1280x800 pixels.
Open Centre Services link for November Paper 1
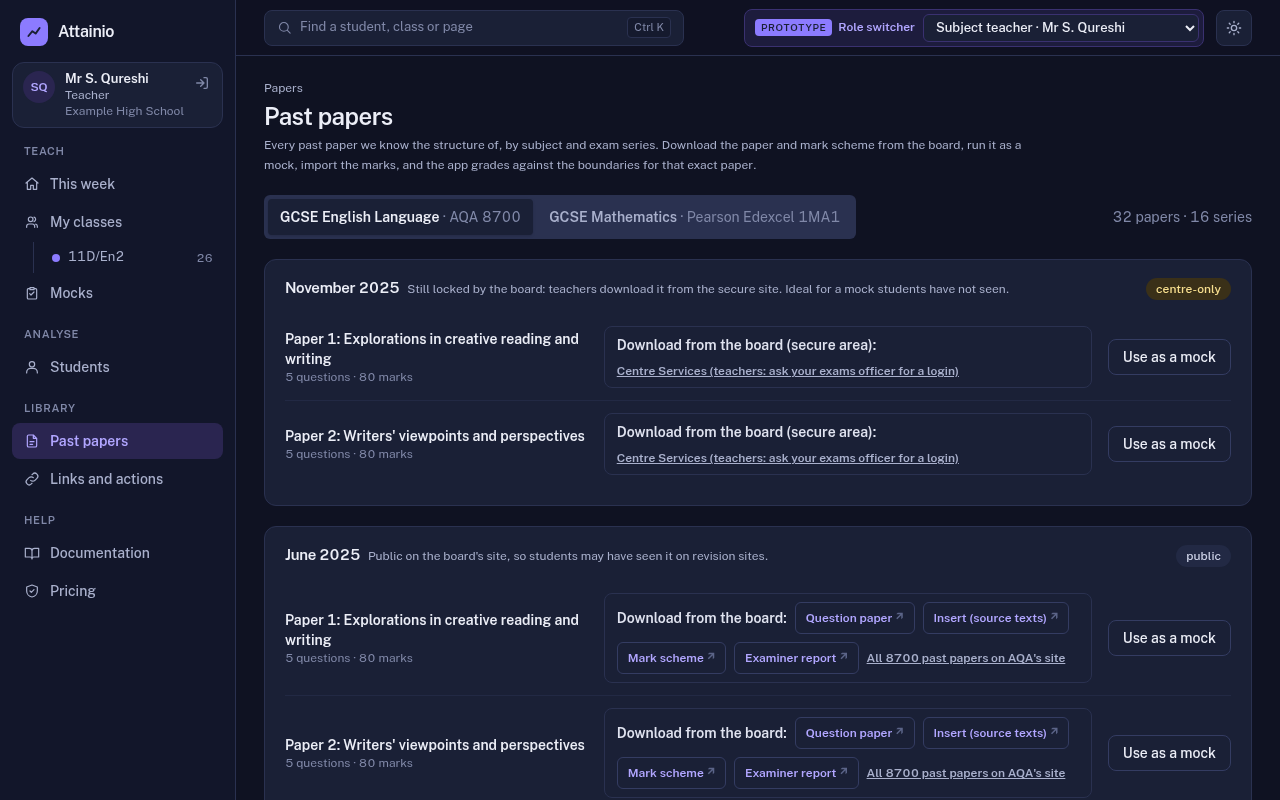coord(788,371)
